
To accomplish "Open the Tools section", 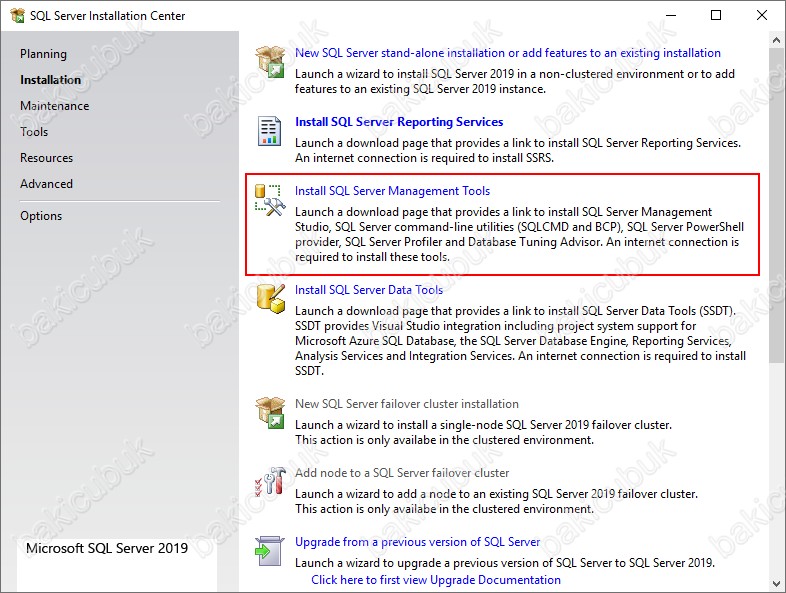I will coord(34,132).
